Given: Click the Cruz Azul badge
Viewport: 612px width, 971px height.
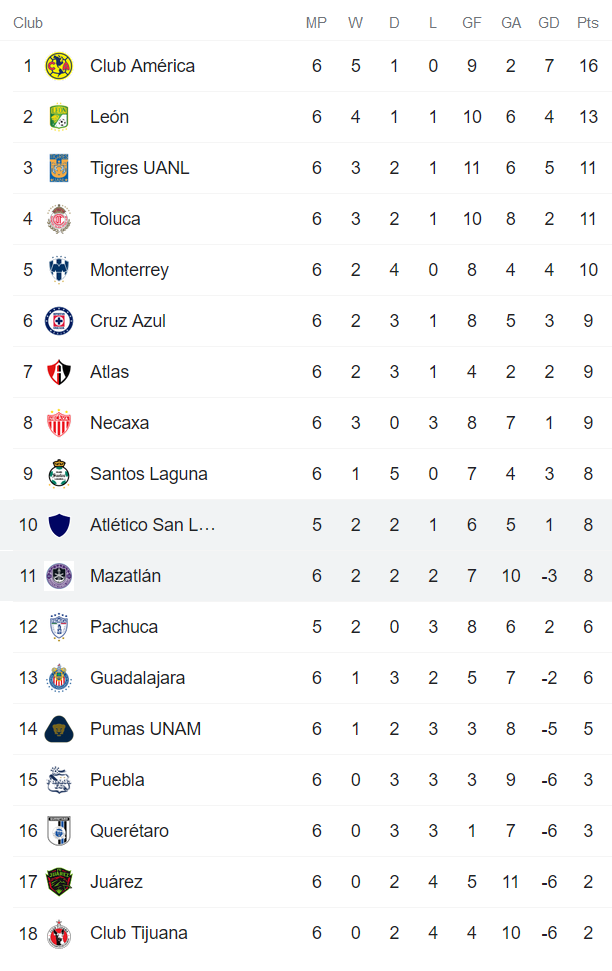Looking at the screenshot, I should (x=58, y=320).
